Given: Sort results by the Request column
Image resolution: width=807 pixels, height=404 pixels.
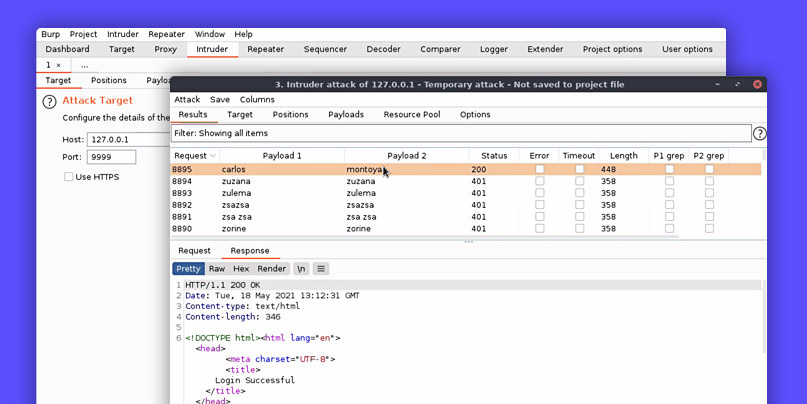Looking at the screenshot, I should pyautogui.click(x=195, y=155).
